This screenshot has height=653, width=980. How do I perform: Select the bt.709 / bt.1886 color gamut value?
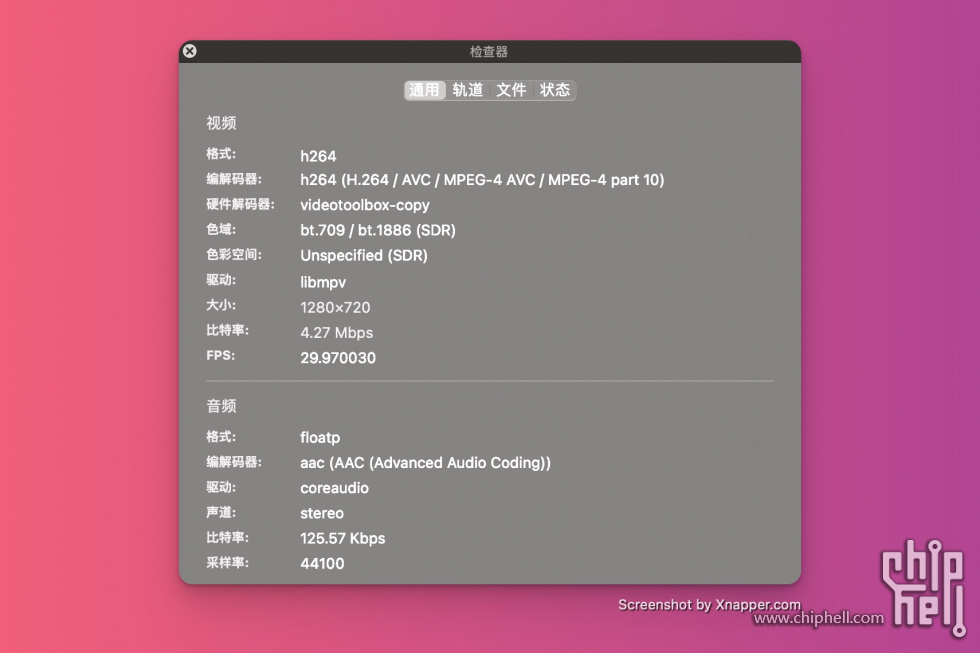[377, 230]
